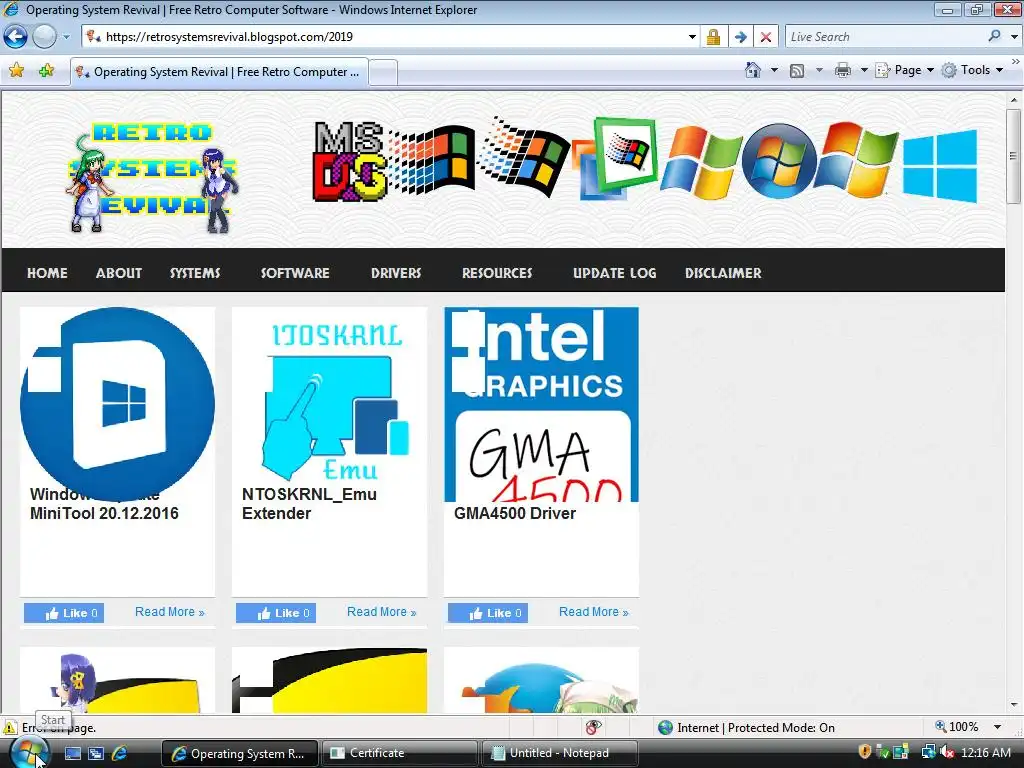Click Read More under MiniTool post
The image size is (1024, 768).
coord(170,612)
